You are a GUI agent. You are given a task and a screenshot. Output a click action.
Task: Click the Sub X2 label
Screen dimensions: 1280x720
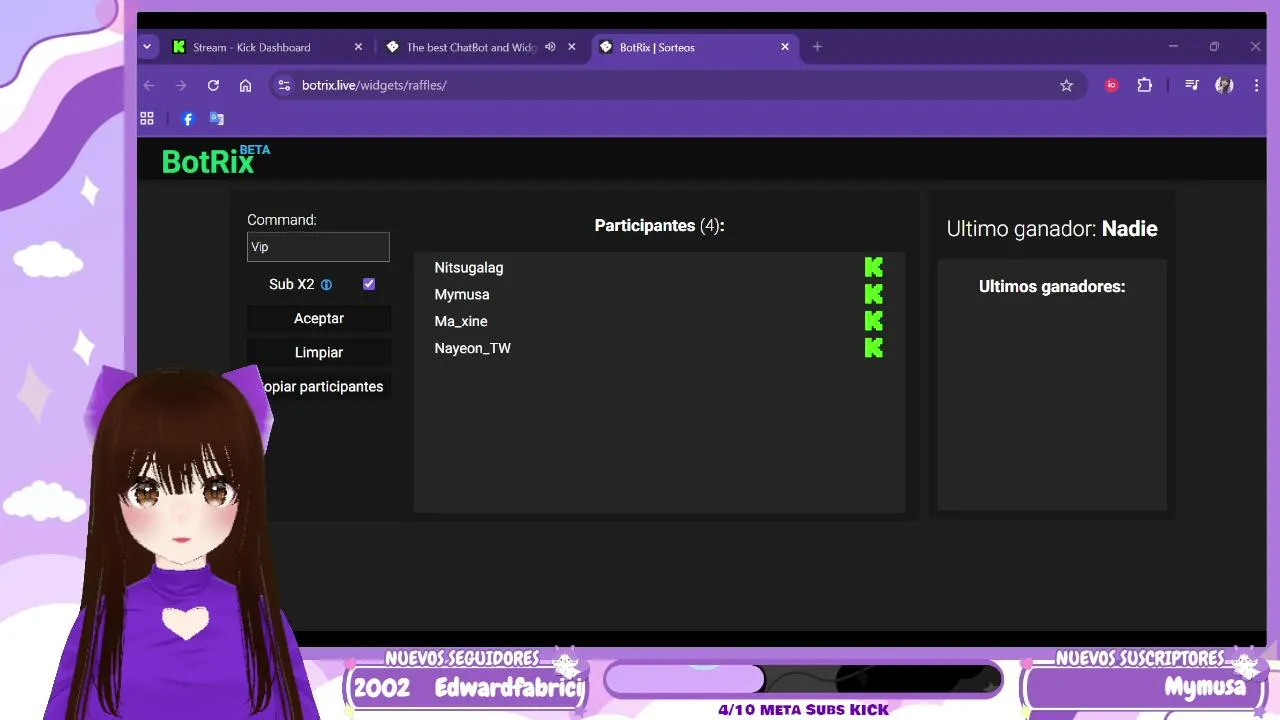click(291, 284)
